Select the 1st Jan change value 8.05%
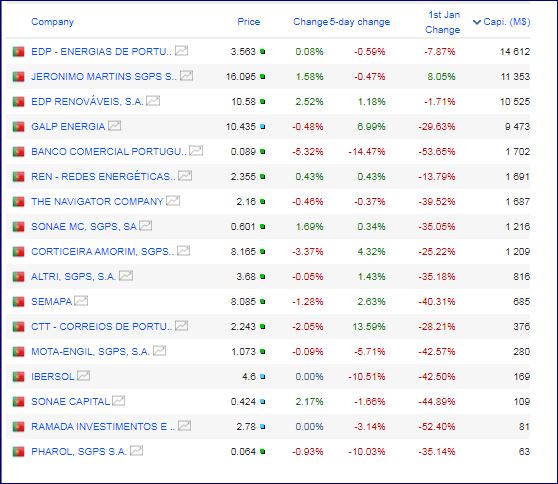The image size is (558, 484). pyautogui.click(x=441, y=77)
